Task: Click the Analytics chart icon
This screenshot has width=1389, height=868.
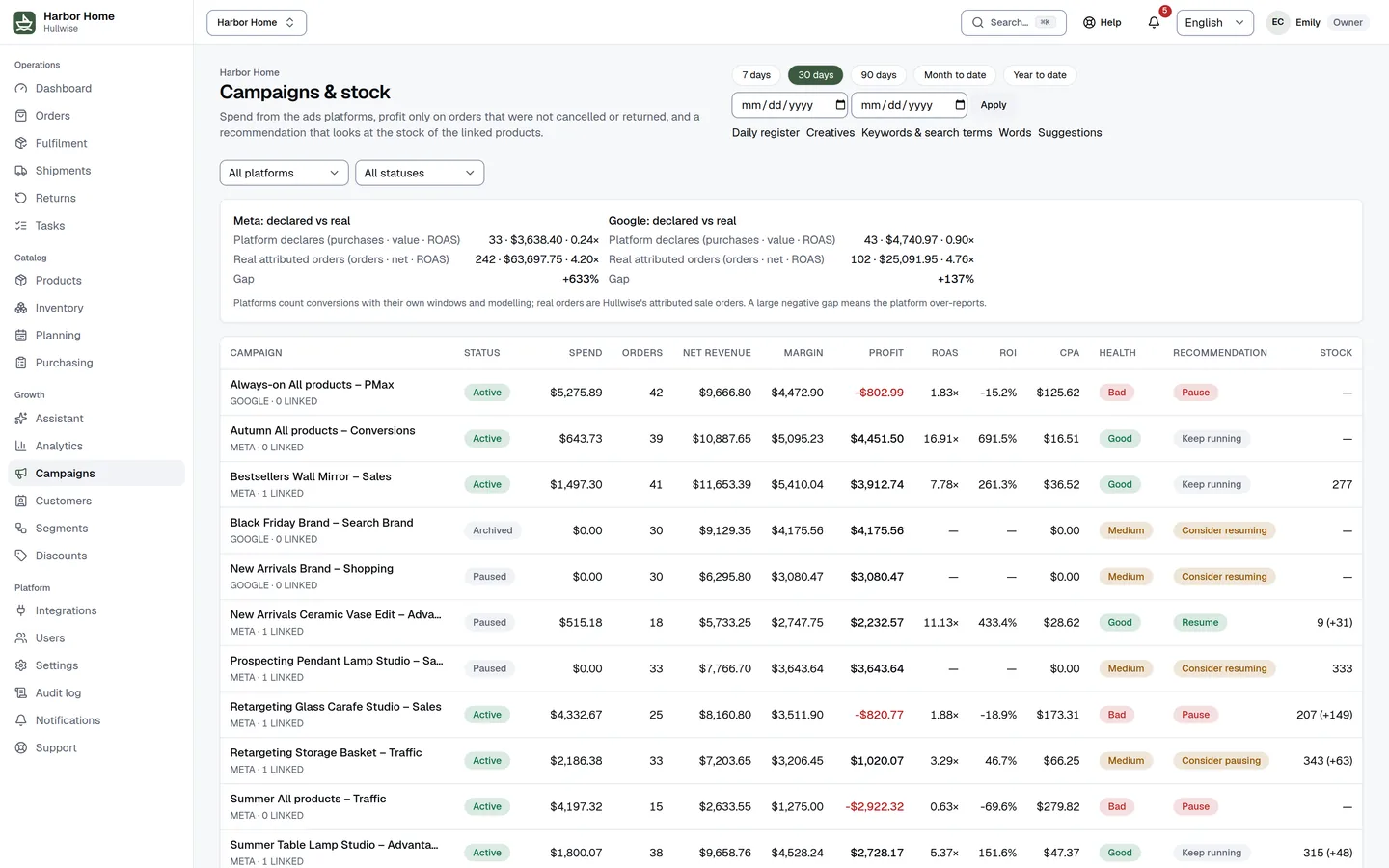Action: coord(21,447)
